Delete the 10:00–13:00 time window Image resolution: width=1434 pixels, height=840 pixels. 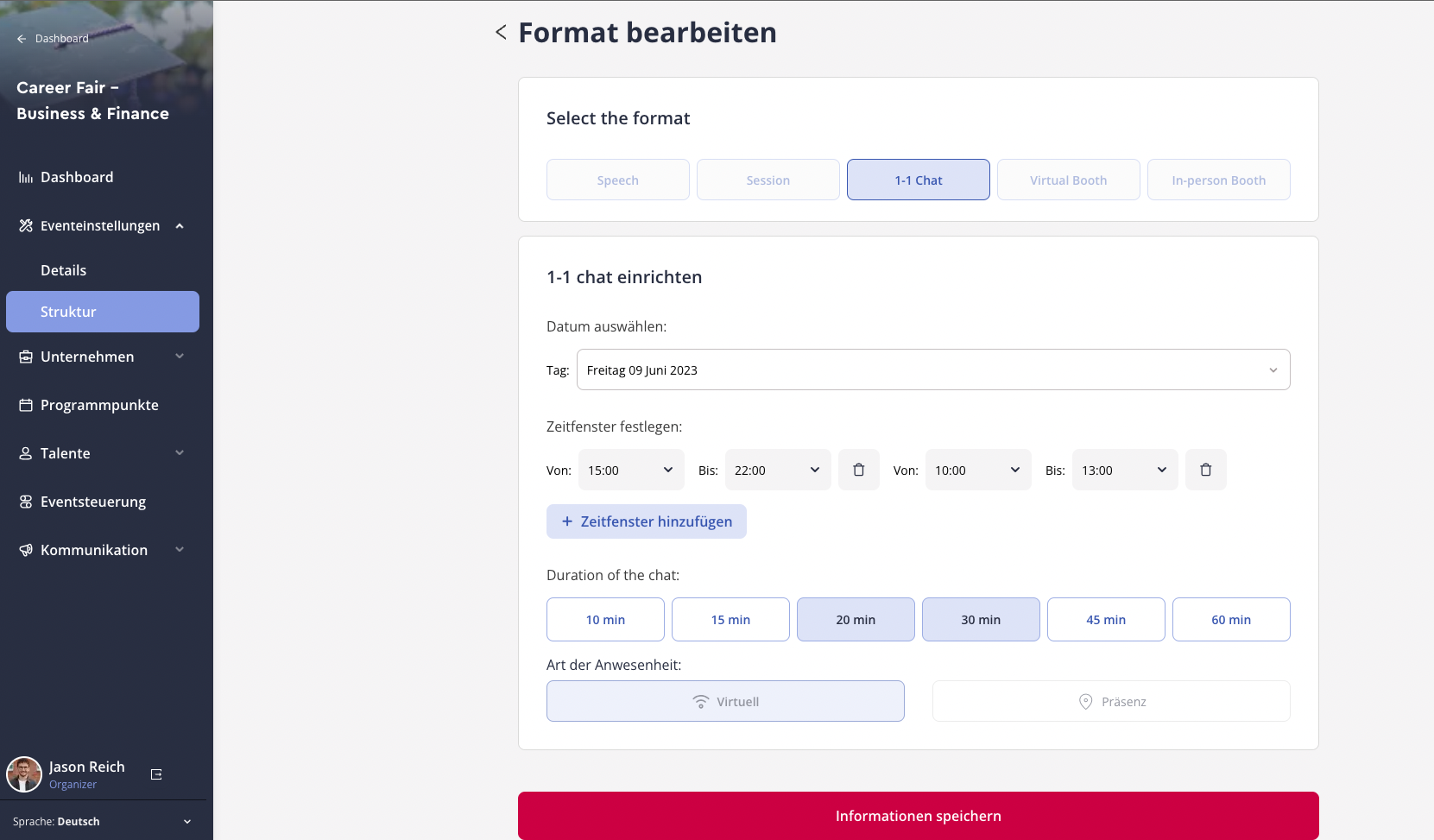[x=1205, y=471]
